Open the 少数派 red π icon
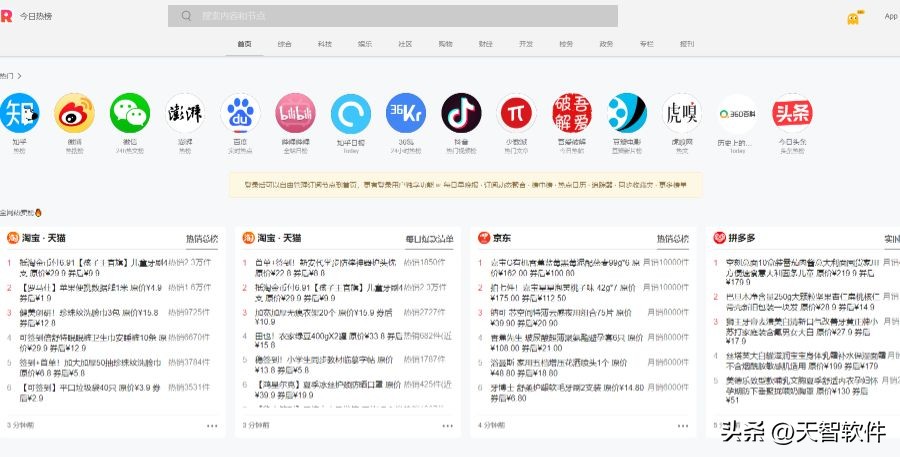 (x=517, y=113)
